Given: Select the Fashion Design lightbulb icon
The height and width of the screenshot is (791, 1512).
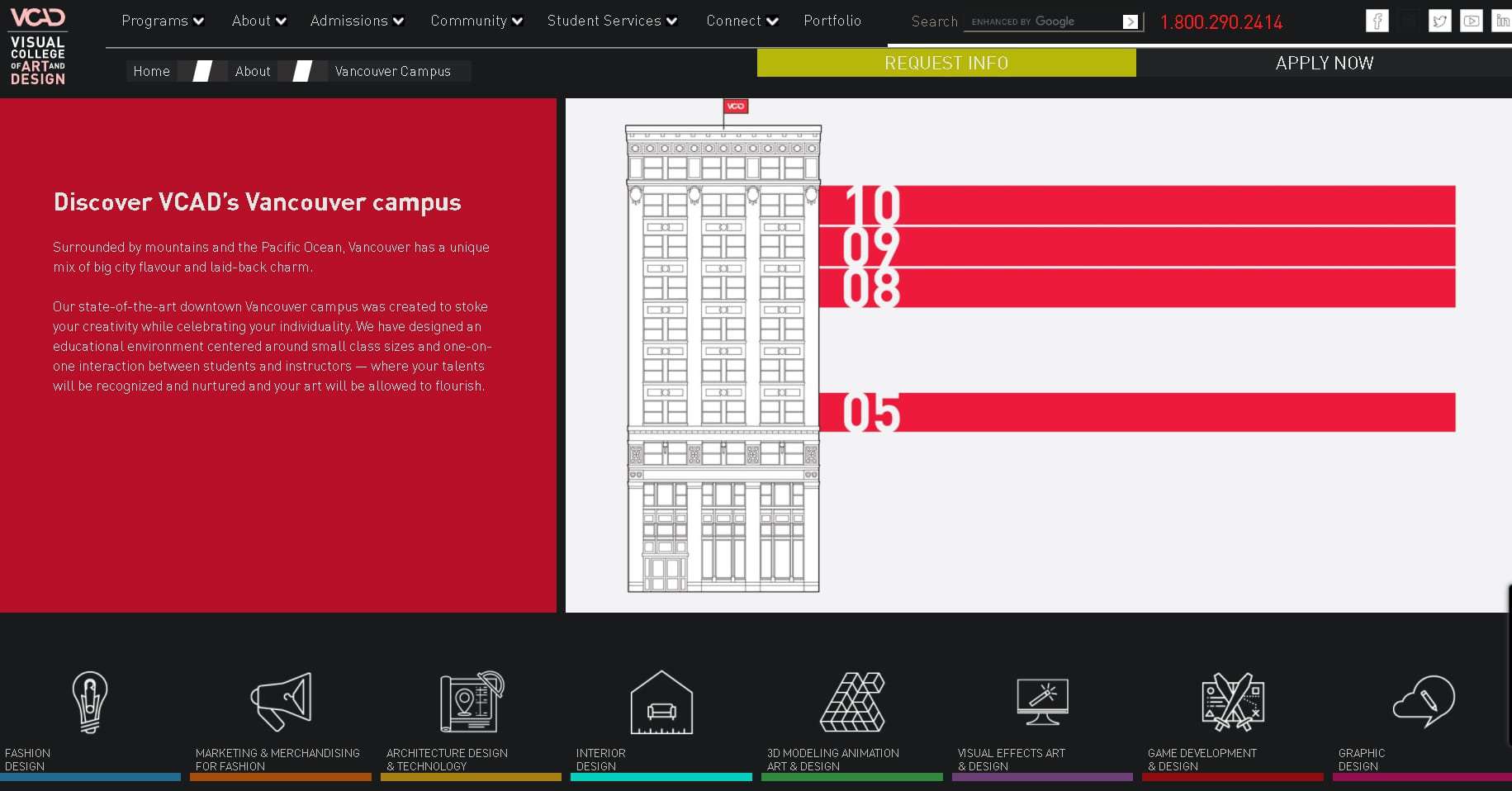Looking at the screenshot, I should tap(90, 702).
